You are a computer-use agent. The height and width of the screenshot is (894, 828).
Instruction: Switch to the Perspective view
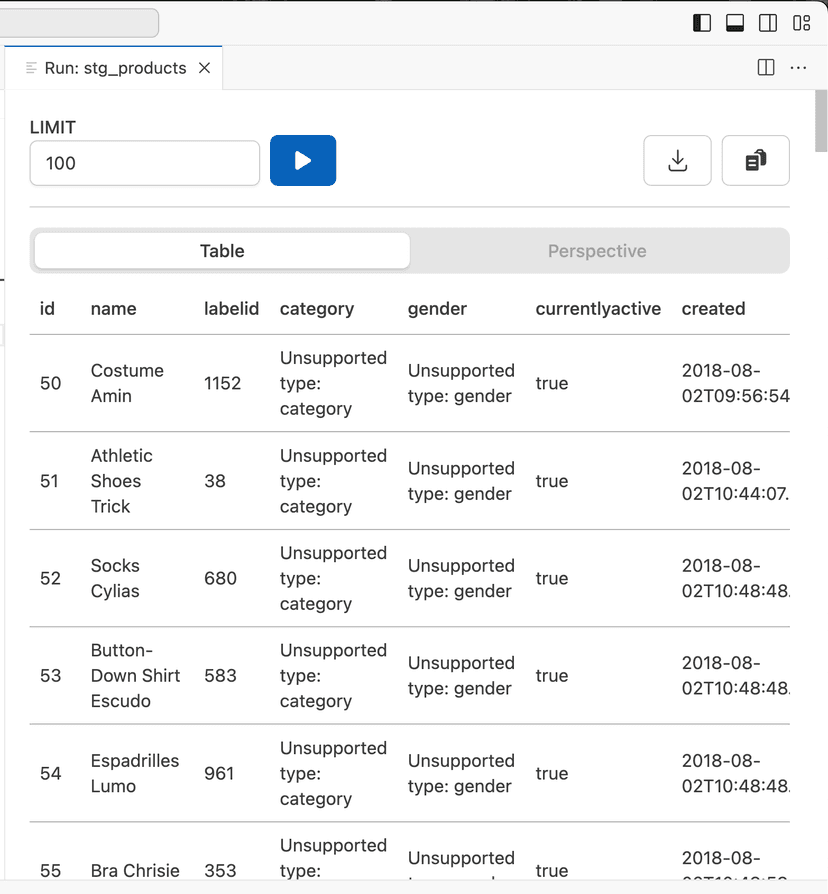click(597, 251)
